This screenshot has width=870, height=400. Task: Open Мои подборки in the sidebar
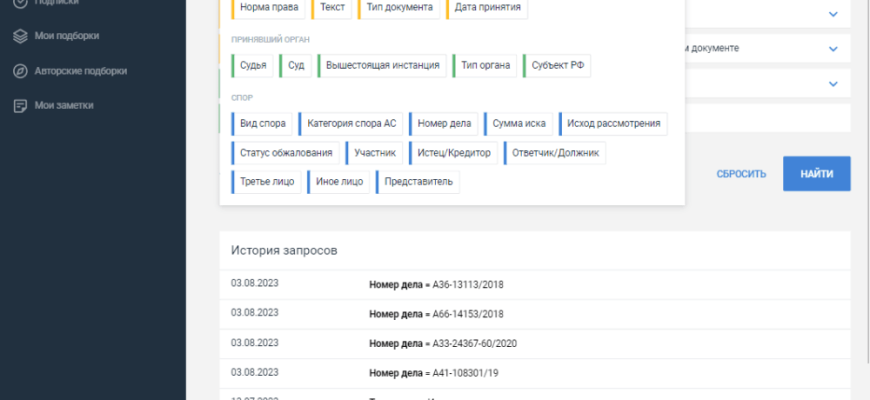click(x=67, y=36)
